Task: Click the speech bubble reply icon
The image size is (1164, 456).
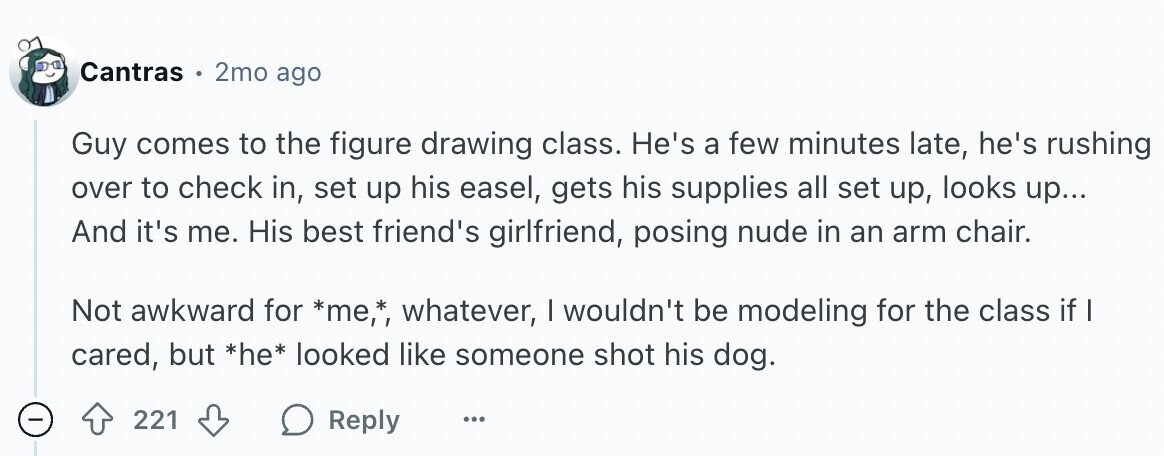Action: coord(298,421)
